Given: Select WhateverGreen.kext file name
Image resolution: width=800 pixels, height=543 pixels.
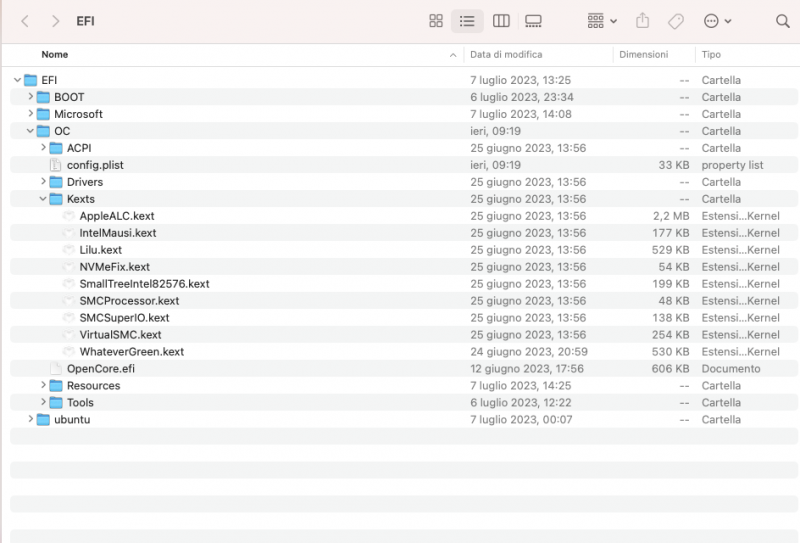Looking at the screenshot, I should pyautogui.click(x=132, y=352).
